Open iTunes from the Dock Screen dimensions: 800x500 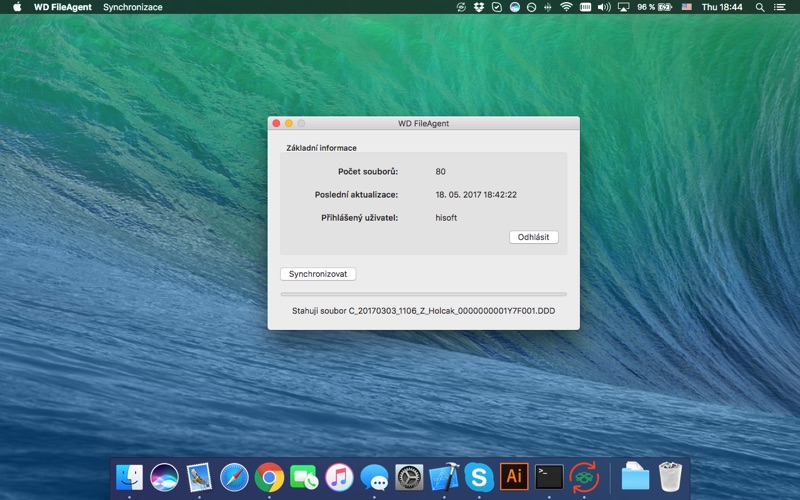click(x=339, y=477)
